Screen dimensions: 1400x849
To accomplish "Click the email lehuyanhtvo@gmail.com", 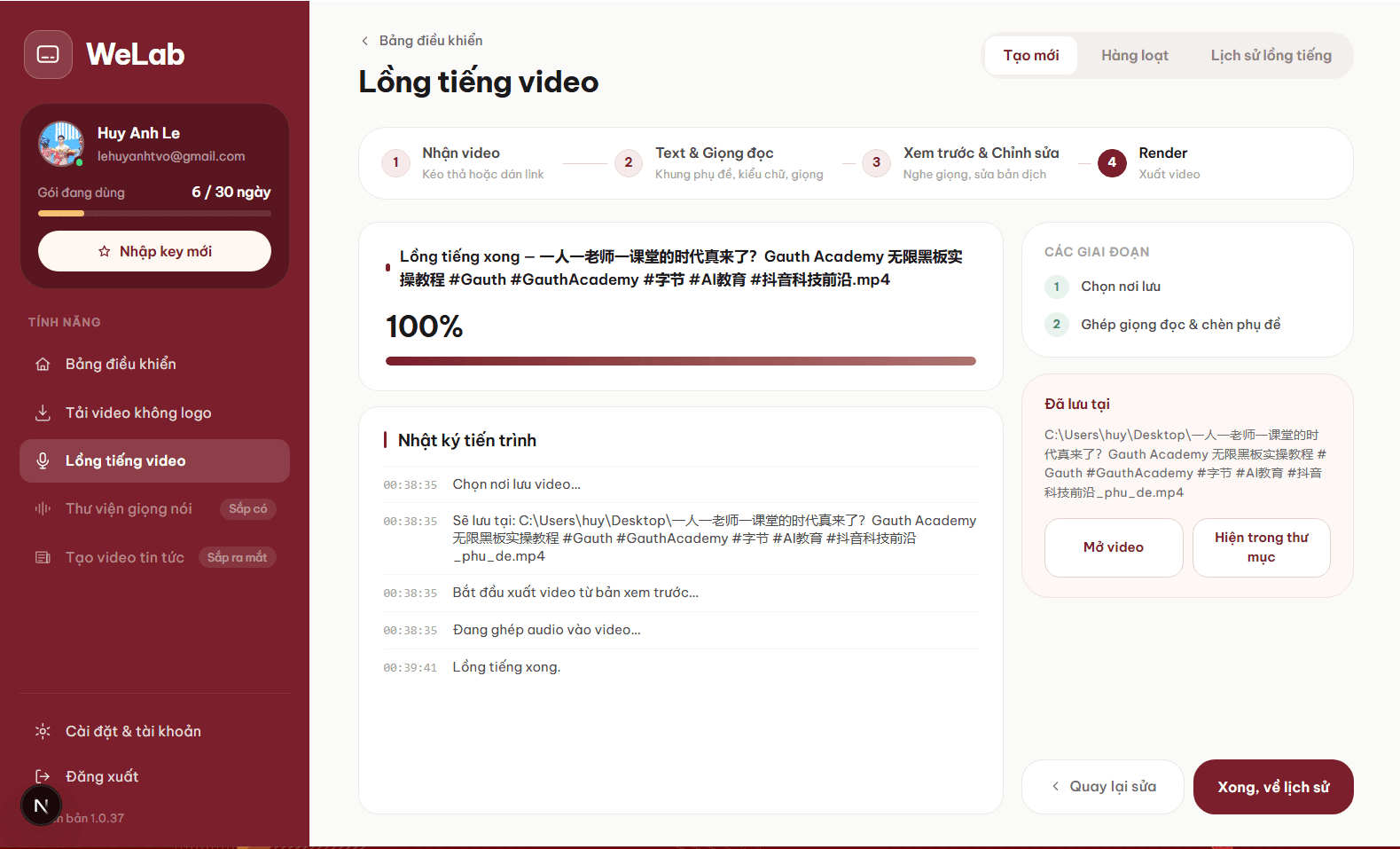I will [x=171, y=156].
